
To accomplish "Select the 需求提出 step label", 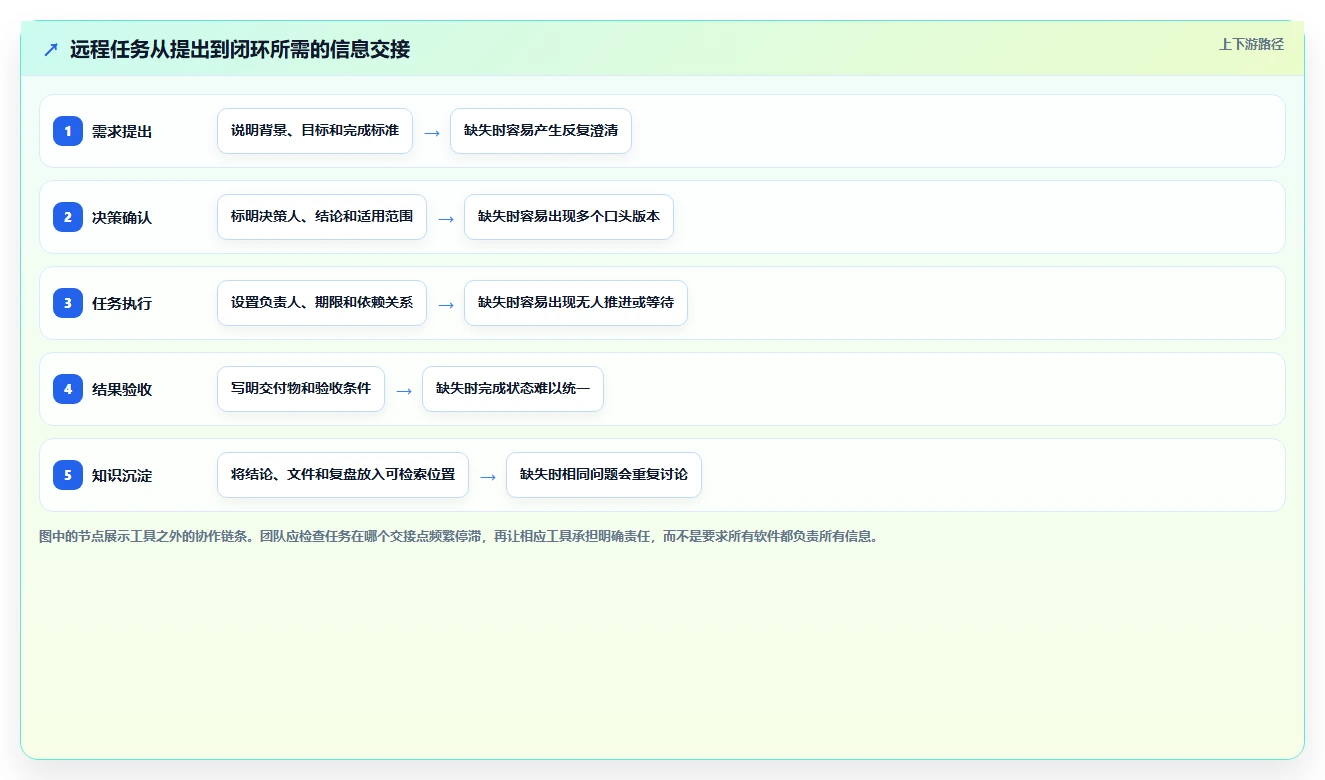I will [122, 131].
